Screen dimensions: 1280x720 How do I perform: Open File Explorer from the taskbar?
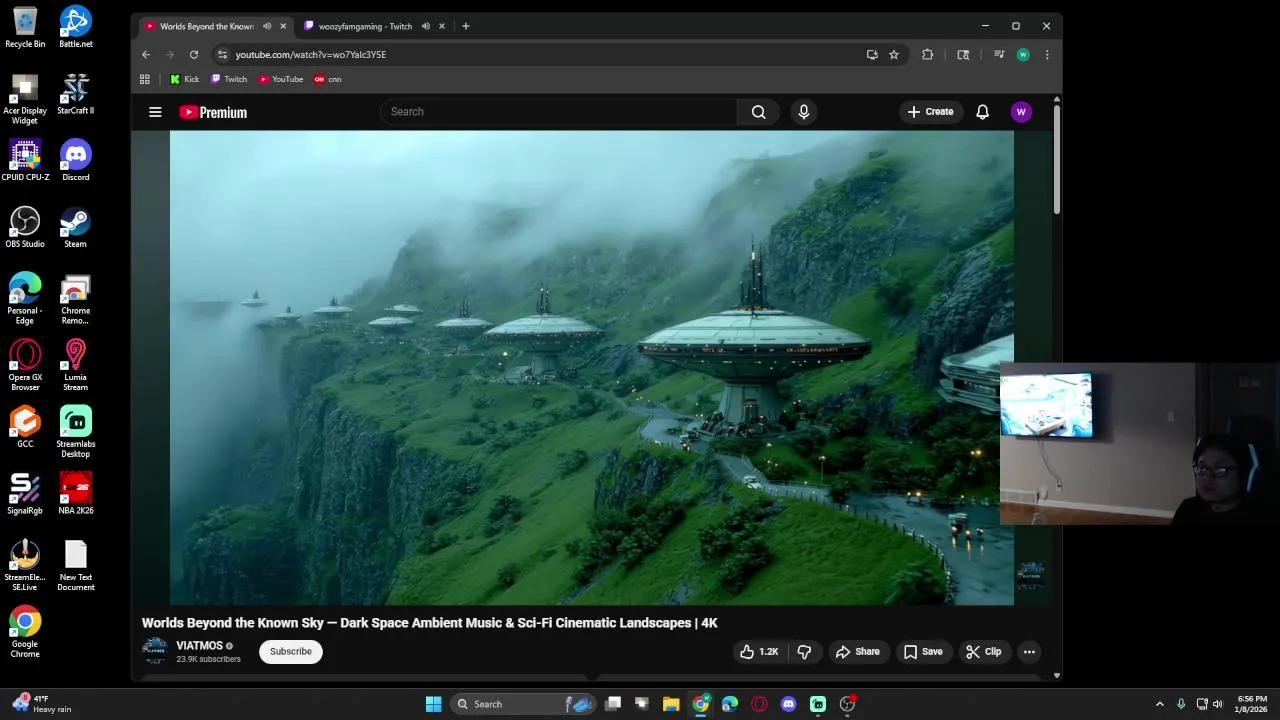(671, 704)
